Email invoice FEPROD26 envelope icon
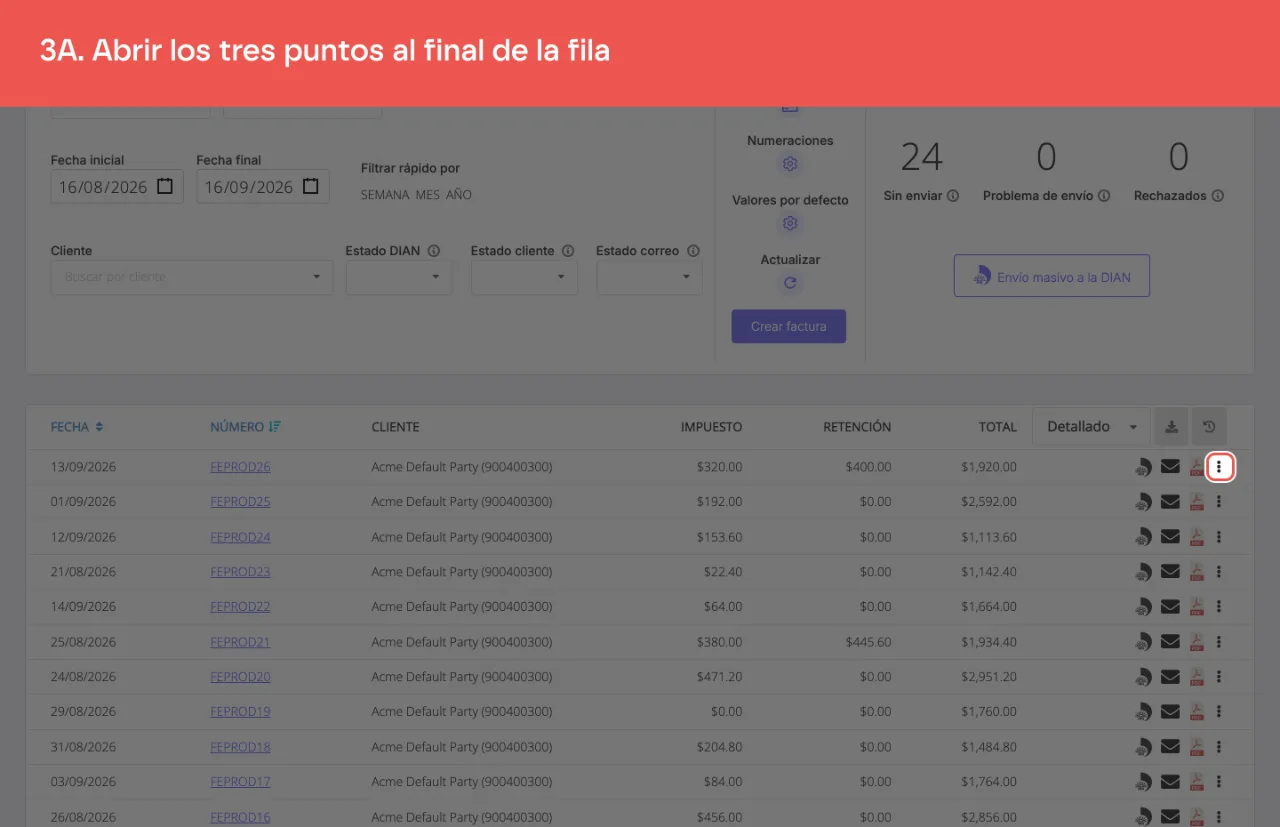This screenshot has height=827, width=1280. click(x=1170, y=467)
